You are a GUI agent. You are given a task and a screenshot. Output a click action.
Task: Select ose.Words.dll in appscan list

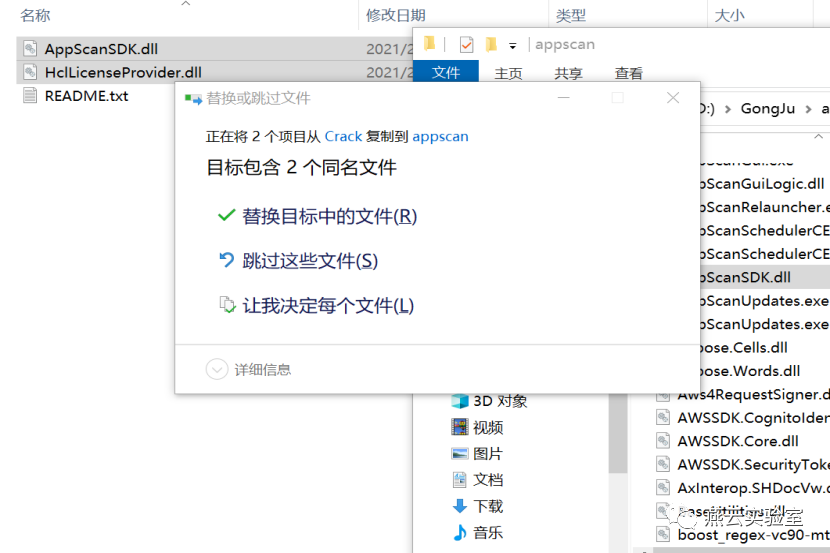click(751, 371)
